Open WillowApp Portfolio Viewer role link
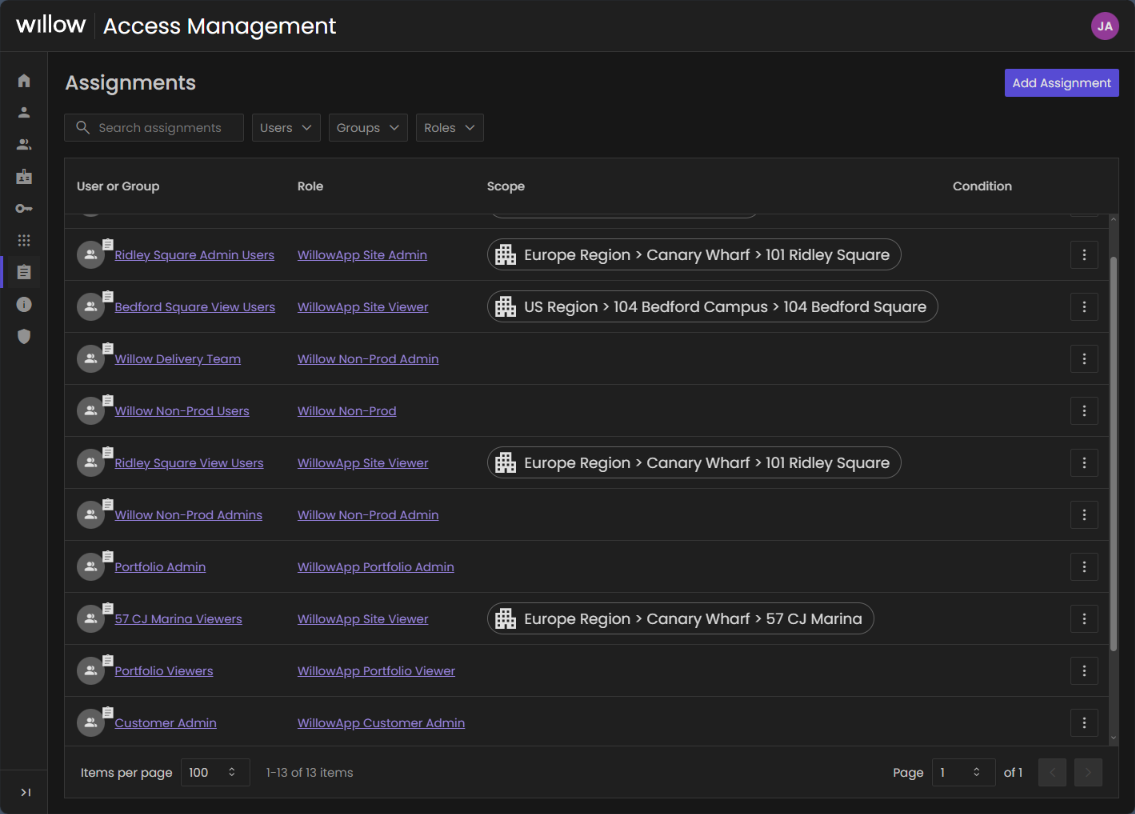Image resolution: width=1135 pixels, height=814 pixels. (376, 671)
